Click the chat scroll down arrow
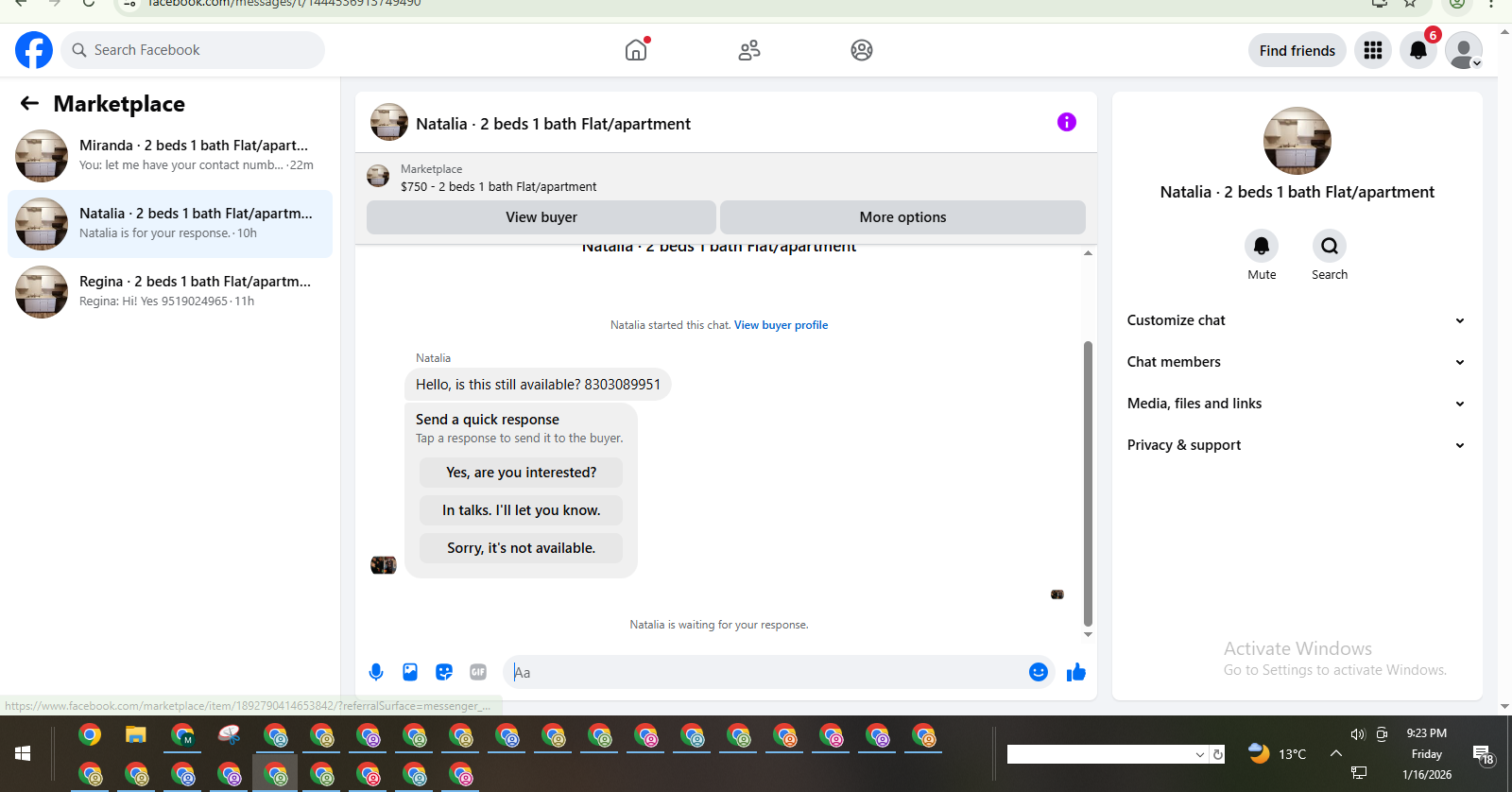 tap(1088, 634)
